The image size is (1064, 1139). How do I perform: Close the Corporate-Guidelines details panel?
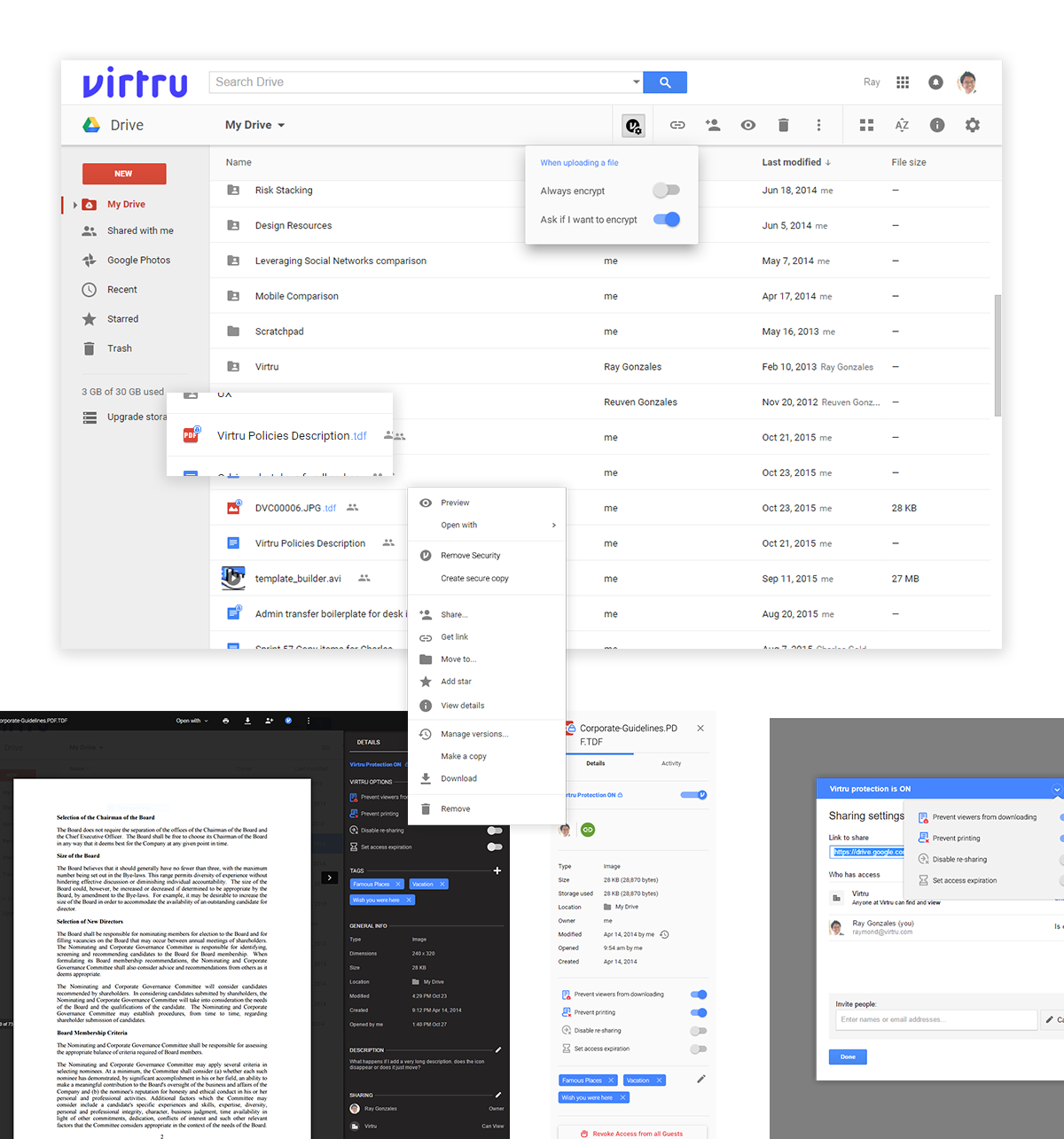(700, 729)
